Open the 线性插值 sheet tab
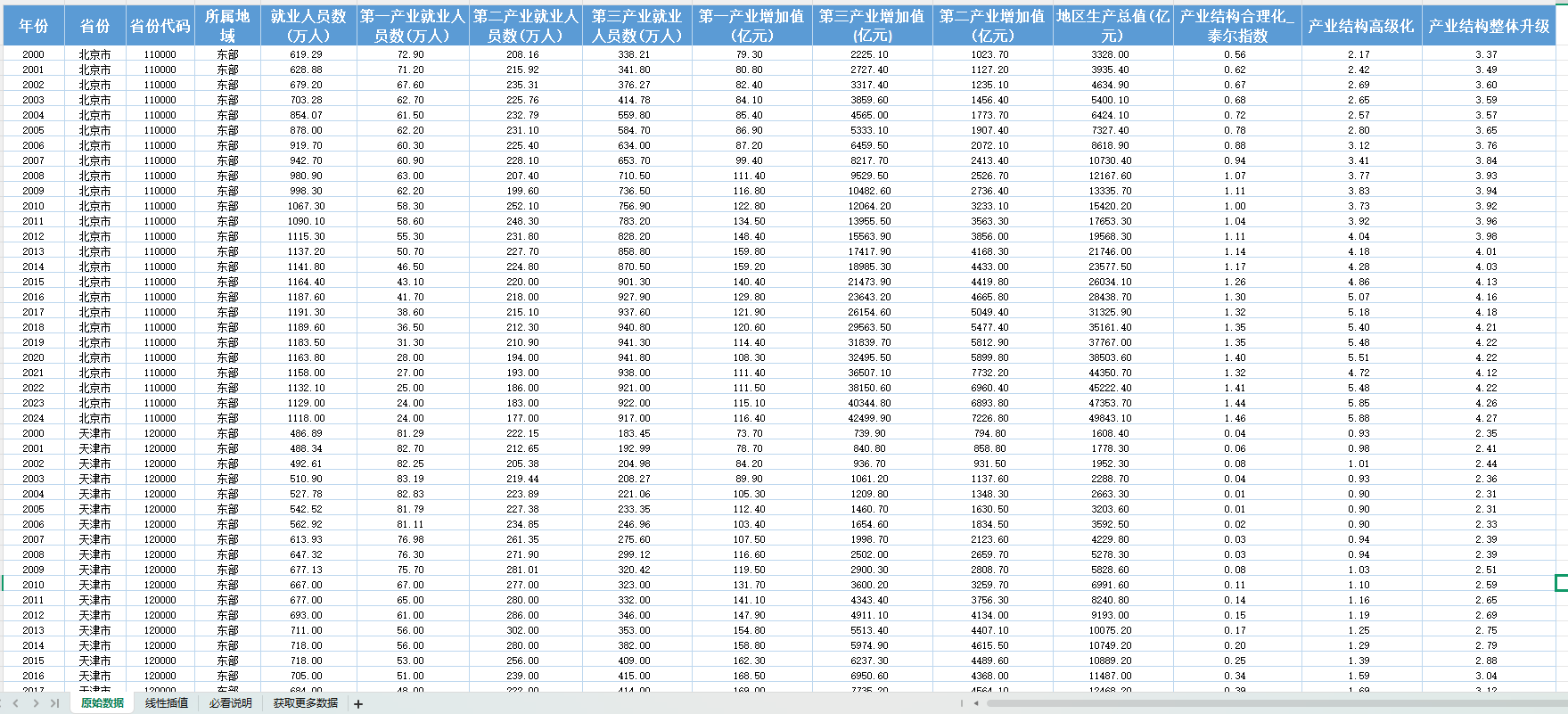Viewport: 1568px width, 714px height. pyautogui.click(x=167, y=703)
